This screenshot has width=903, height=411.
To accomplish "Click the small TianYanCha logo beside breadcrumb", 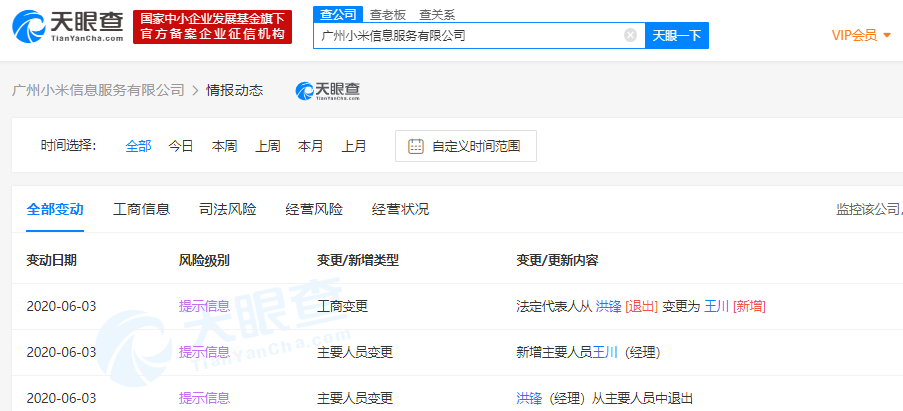I will coord(328,90).
